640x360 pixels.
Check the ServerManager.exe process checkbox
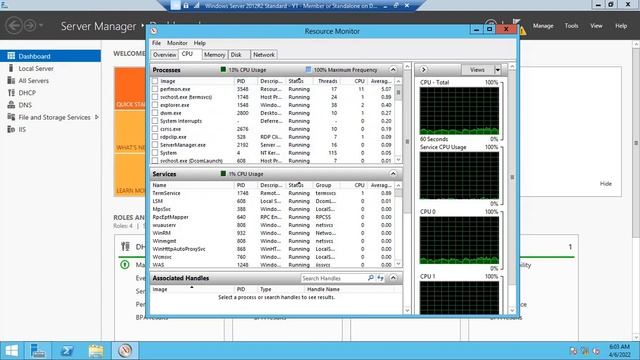pos(155,144)
